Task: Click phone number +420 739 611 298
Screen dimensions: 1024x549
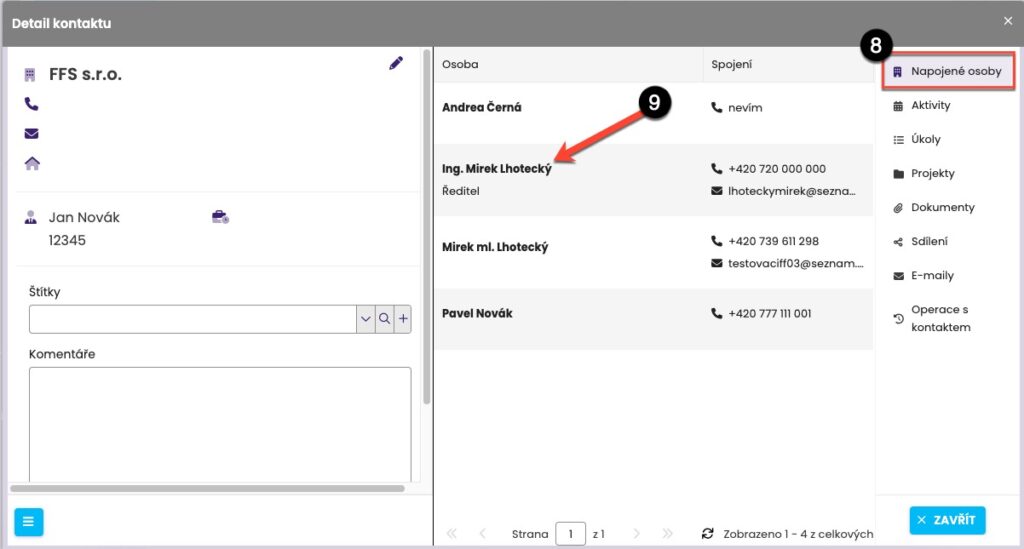Action: click(x=773, y=241)
